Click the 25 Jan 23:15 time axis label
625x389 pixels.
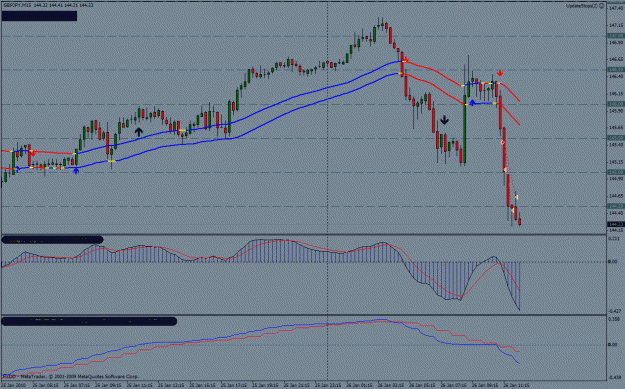tap(328, 385)
